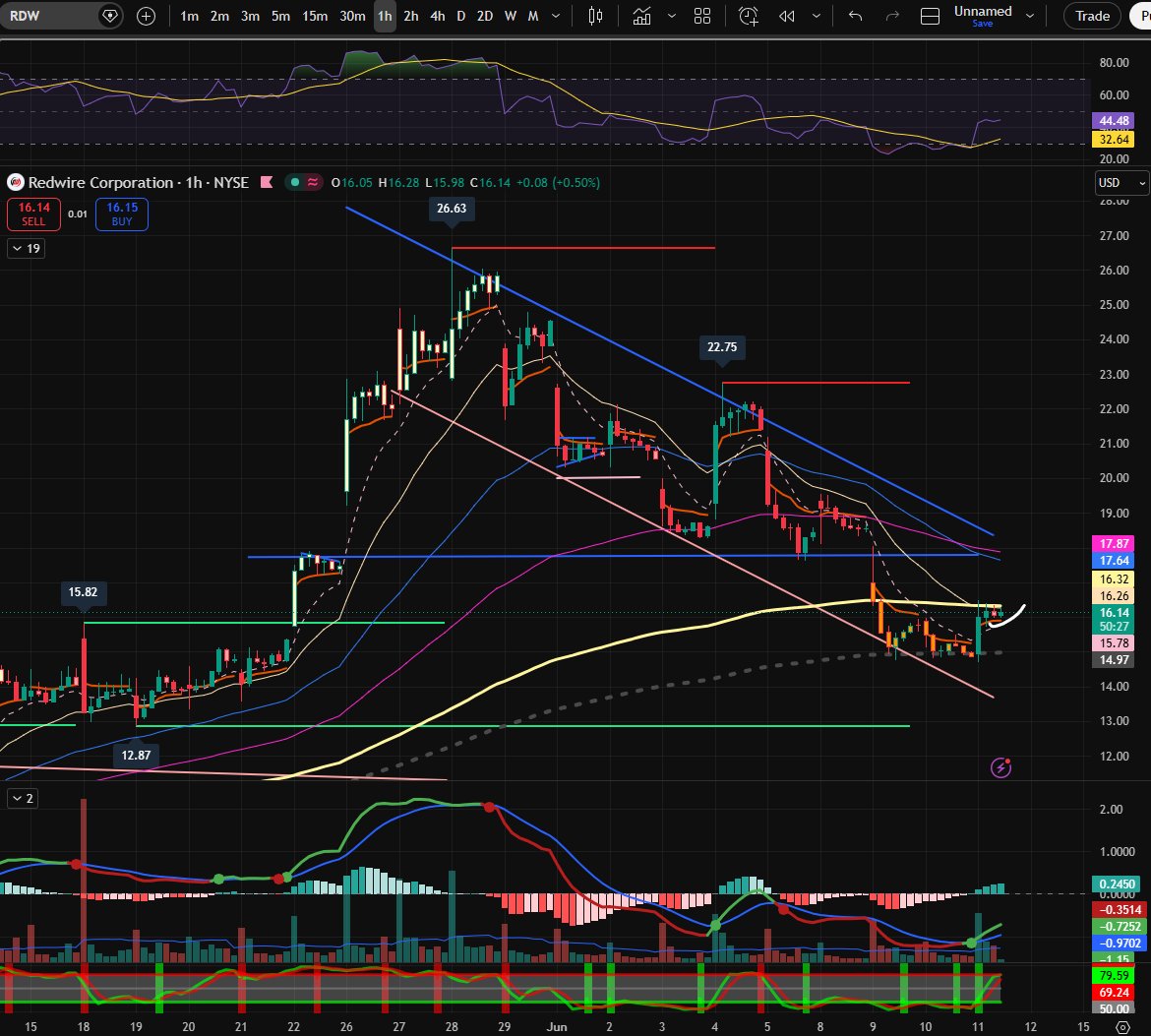Switch to the 1m timeframe
Viewport: 1151px width, 1036px height.
190,16
